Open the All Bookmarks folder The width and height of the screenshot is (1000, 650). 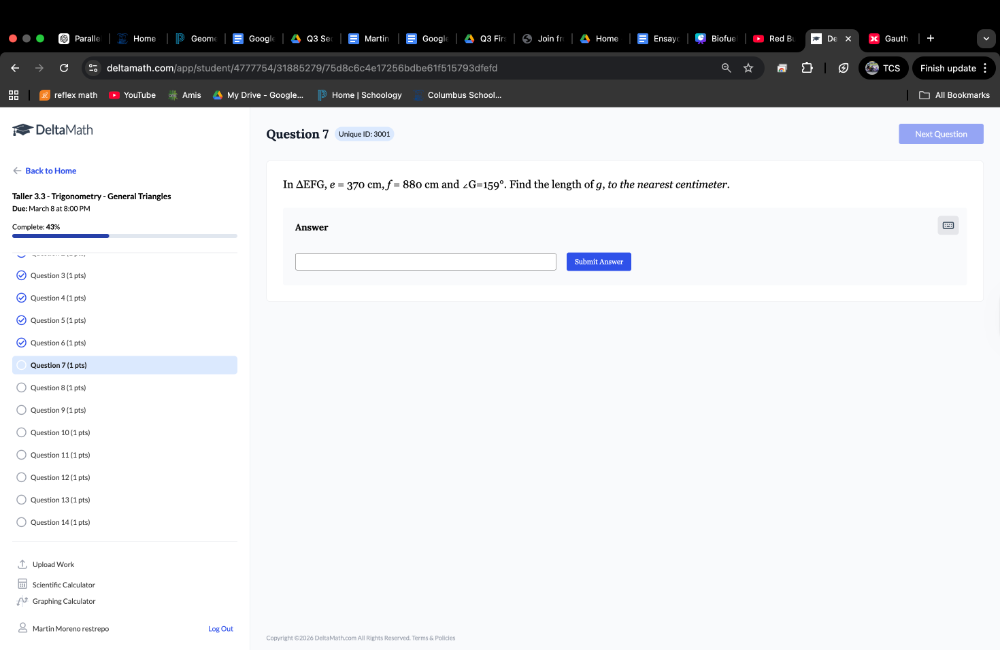click(954, 95)
